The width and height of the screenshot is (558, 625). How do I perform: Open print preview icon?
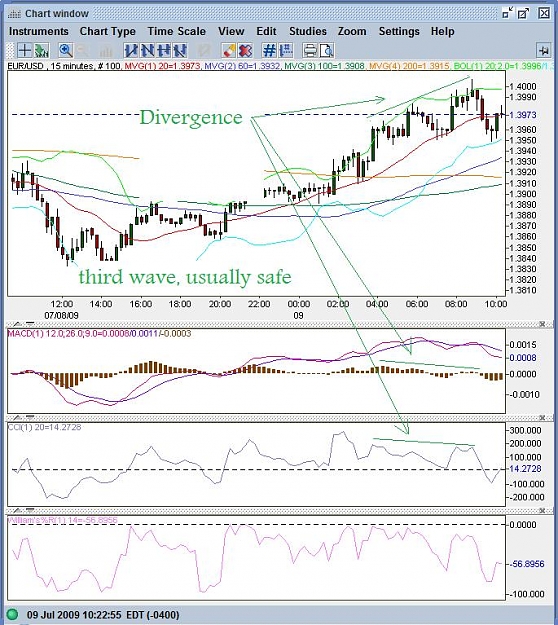coord(326,51)
